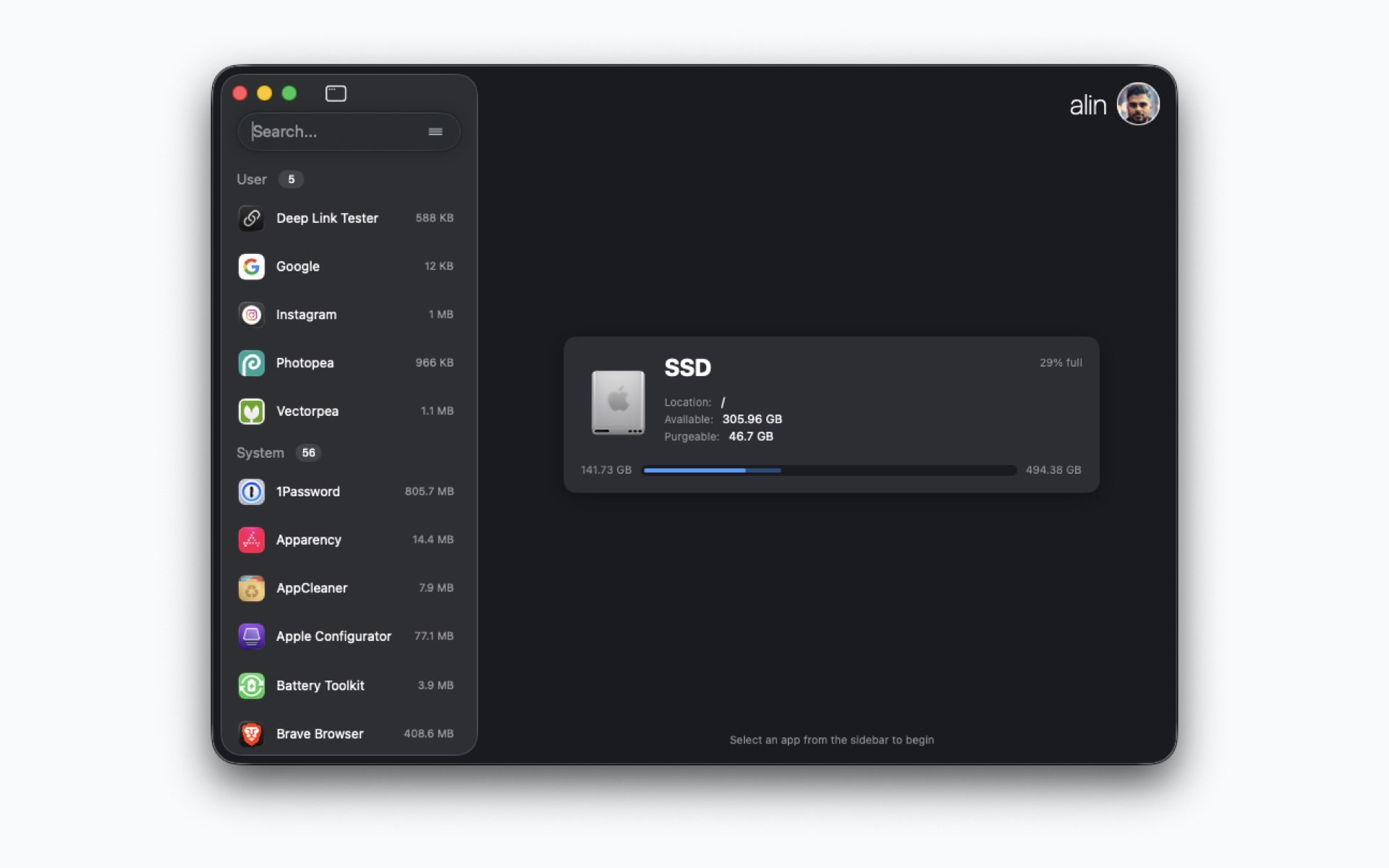
Task: Select the Apparency app icon
Action: click(x=251, y=540)
